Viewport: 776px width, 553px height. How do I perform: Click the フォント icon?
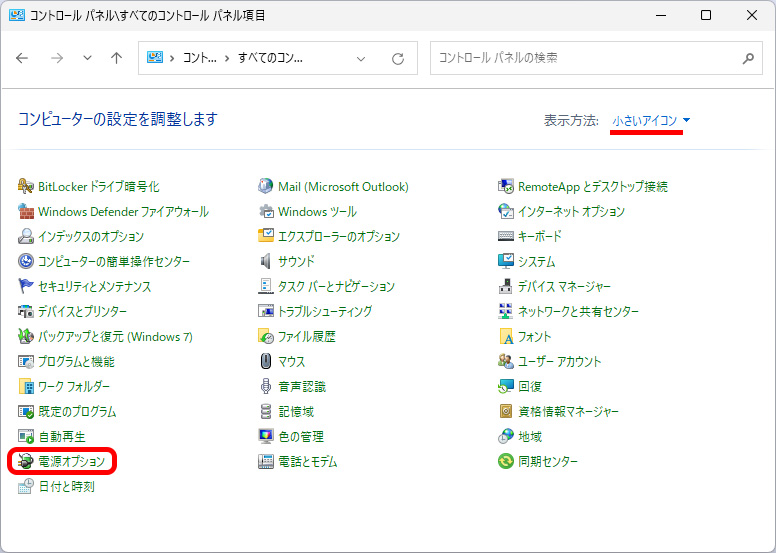506,337
